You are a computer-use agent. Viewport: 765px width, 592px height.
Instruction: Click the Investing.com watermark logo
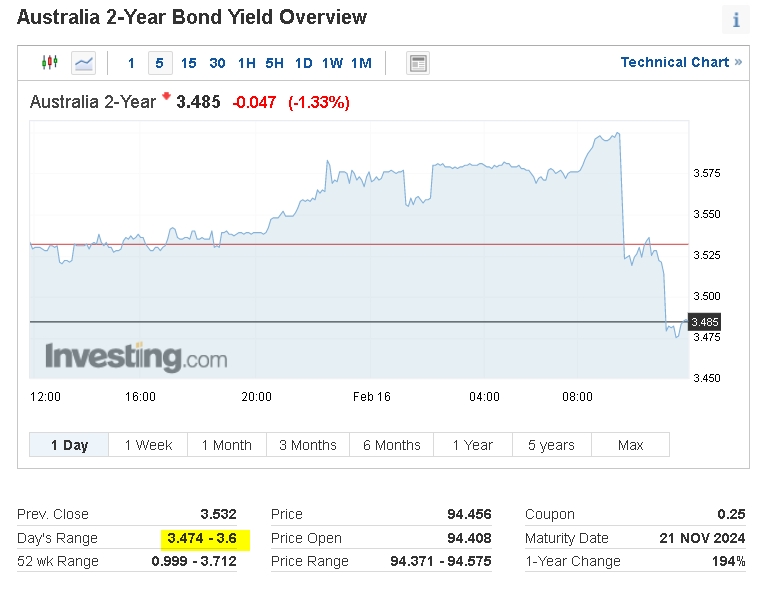coord(136,357)
